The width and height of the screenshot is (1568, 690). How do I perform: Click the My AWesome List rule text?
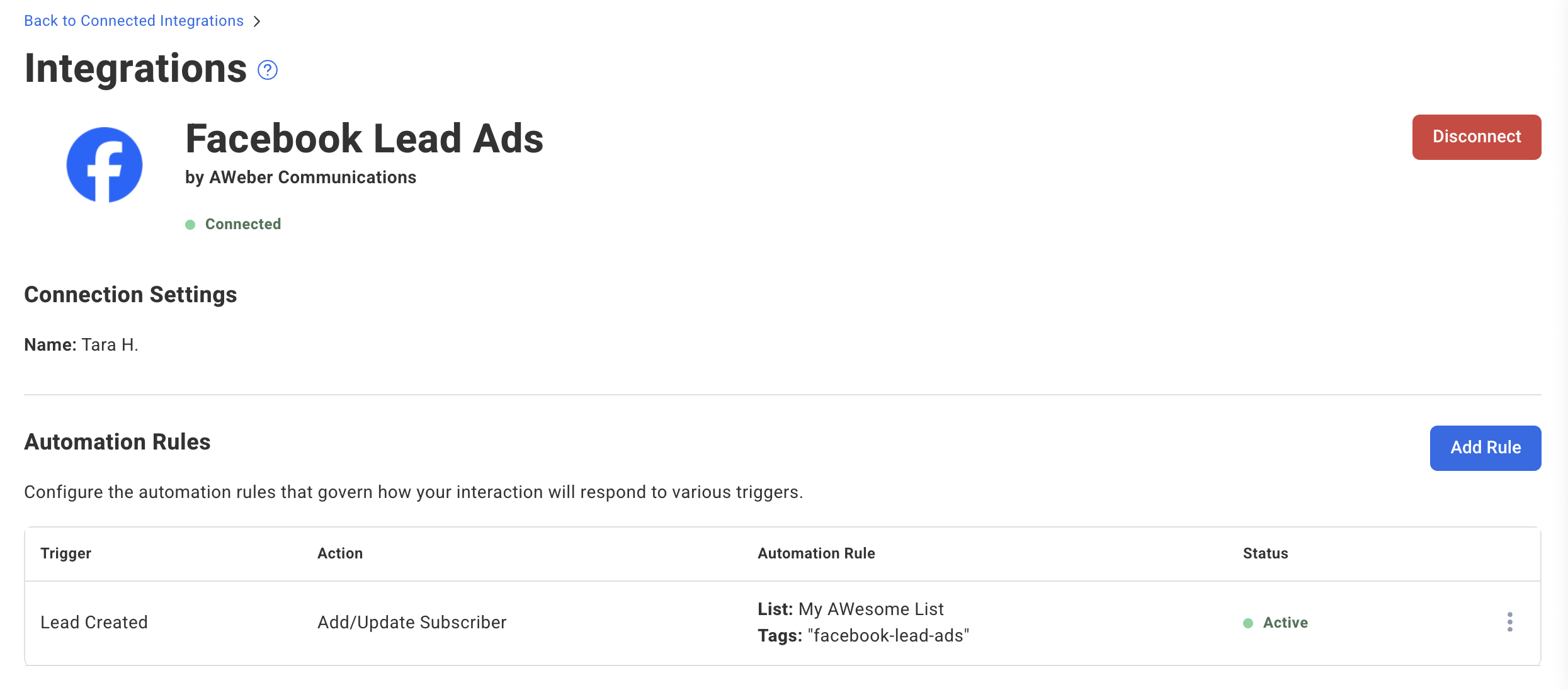(871, 609)
